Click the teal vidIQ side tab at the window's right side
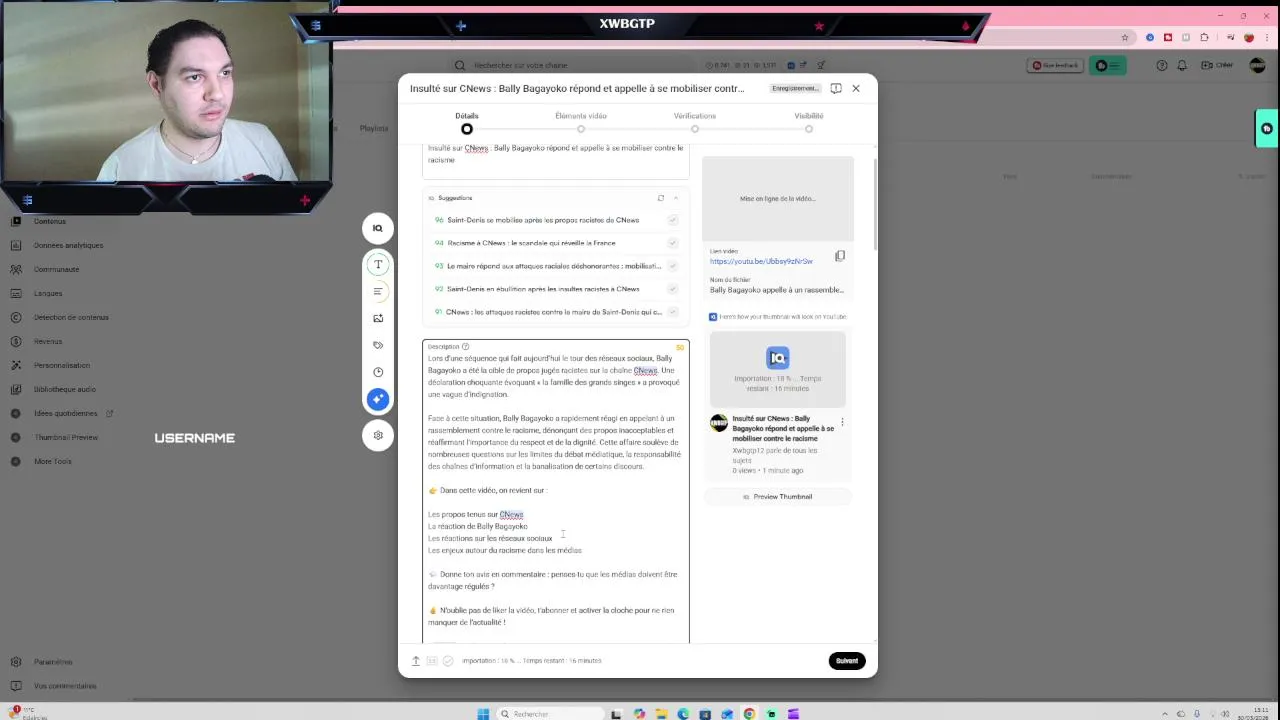The height and width of the screenshot is (720, 1280). (x=1267, y=128)
